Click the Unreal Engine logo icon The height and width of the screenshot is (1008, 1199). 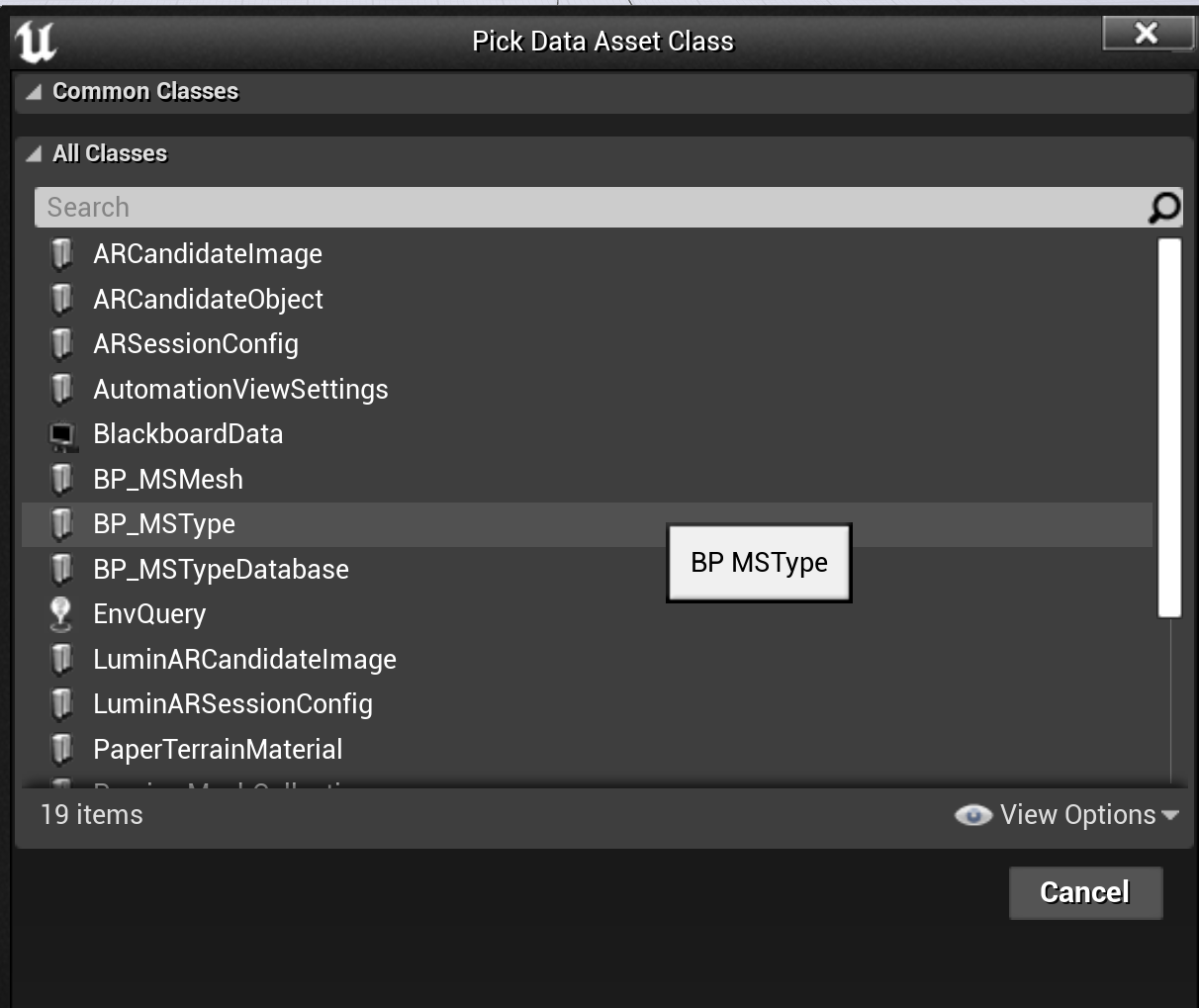[36, 41]
